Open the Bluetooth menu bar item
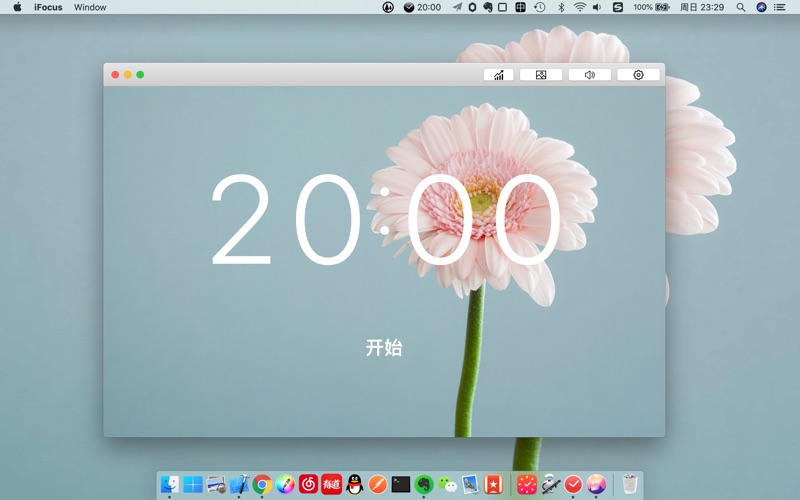This screenshot has width=800, height=500. point(561,7)
